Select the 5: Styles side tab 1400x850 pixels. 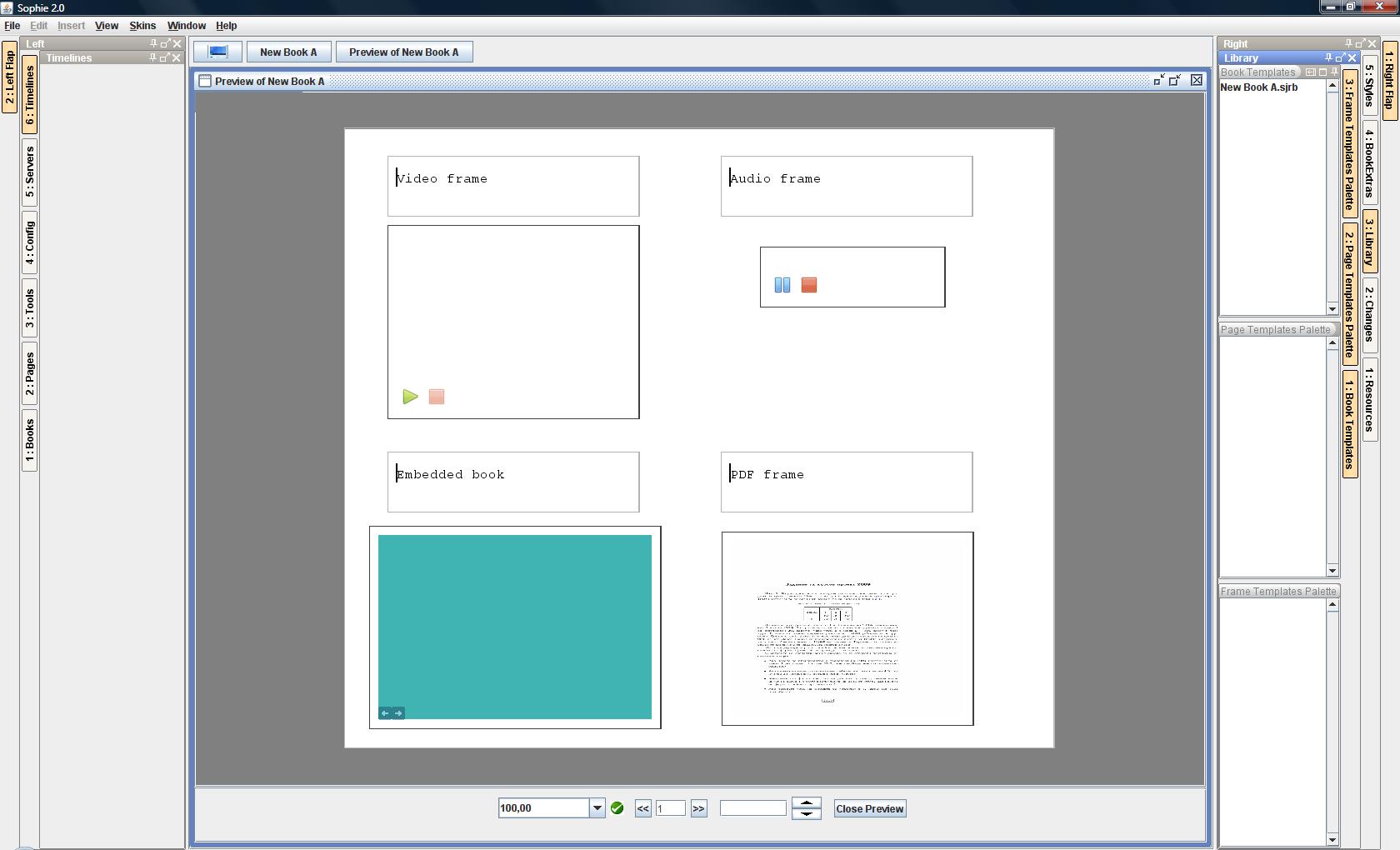pyautogui.click(x=1369, y=85)
